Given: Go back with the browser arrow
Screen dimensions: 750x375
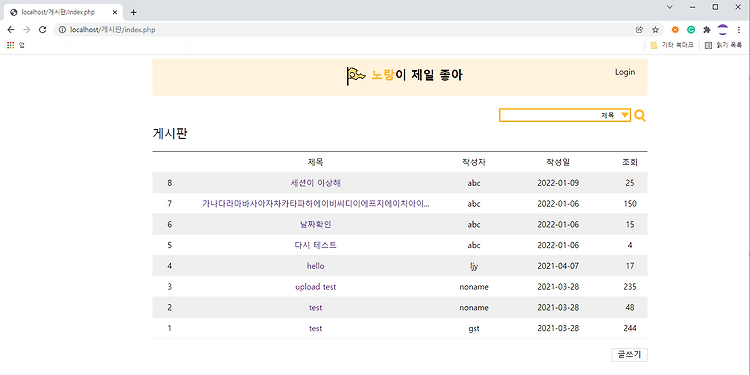Looking at the screenshot, I should pos(11,30).
